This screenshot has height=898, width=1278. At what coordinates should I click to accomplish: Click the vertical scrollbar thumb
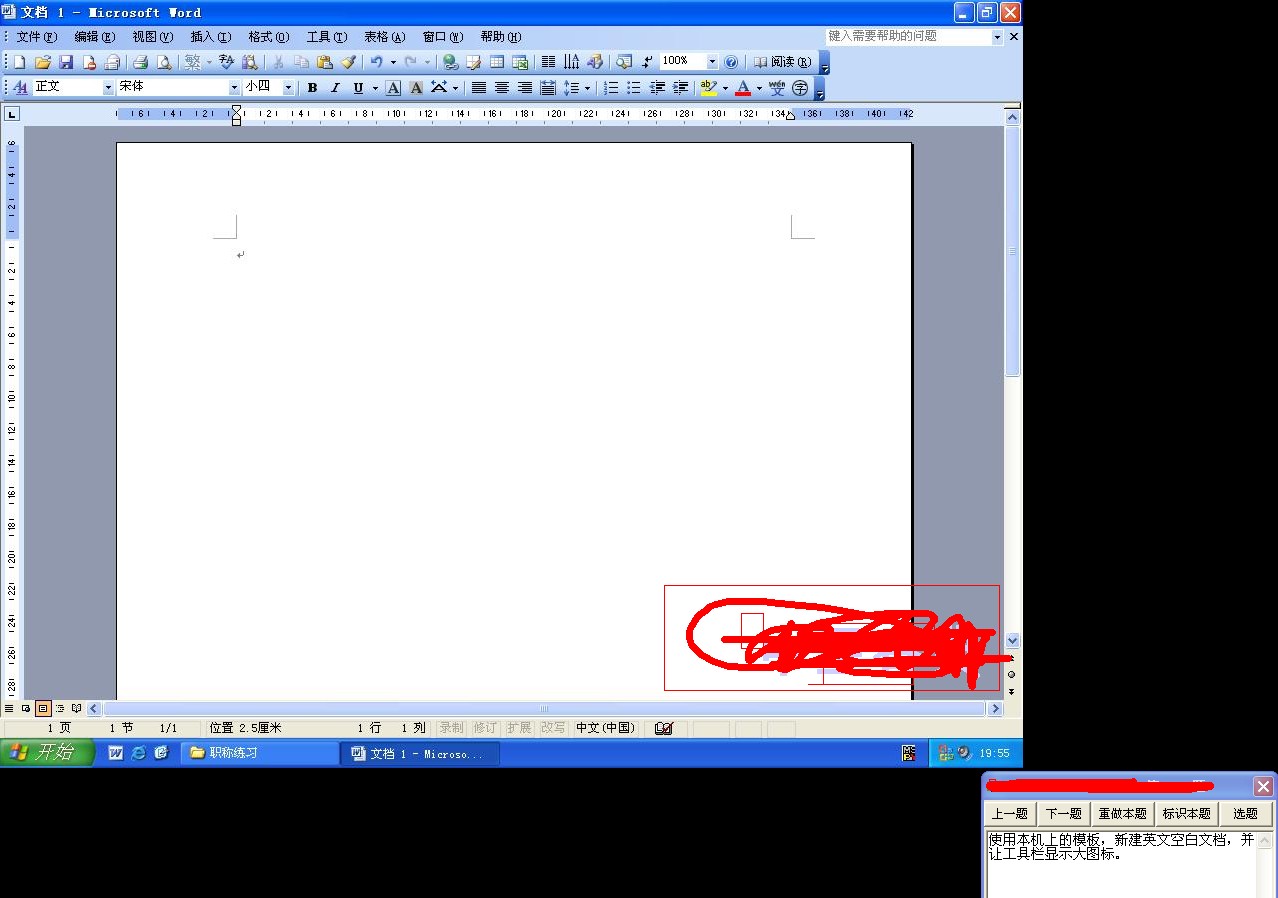click(1012, 250)
